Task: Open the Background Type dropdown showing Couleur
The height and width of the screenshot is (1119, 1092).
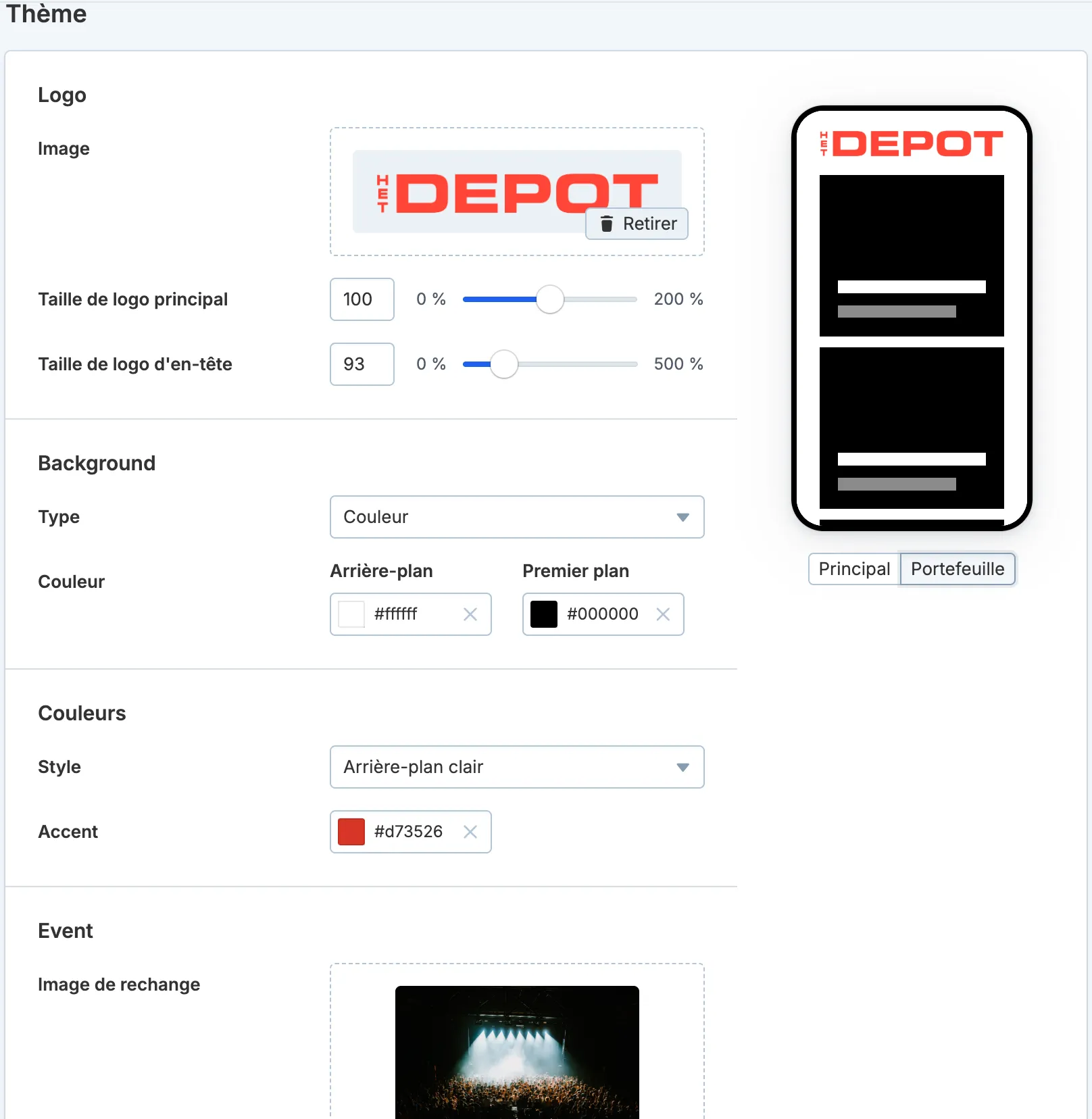Action: pyautogui.click(x=517, y=517)
